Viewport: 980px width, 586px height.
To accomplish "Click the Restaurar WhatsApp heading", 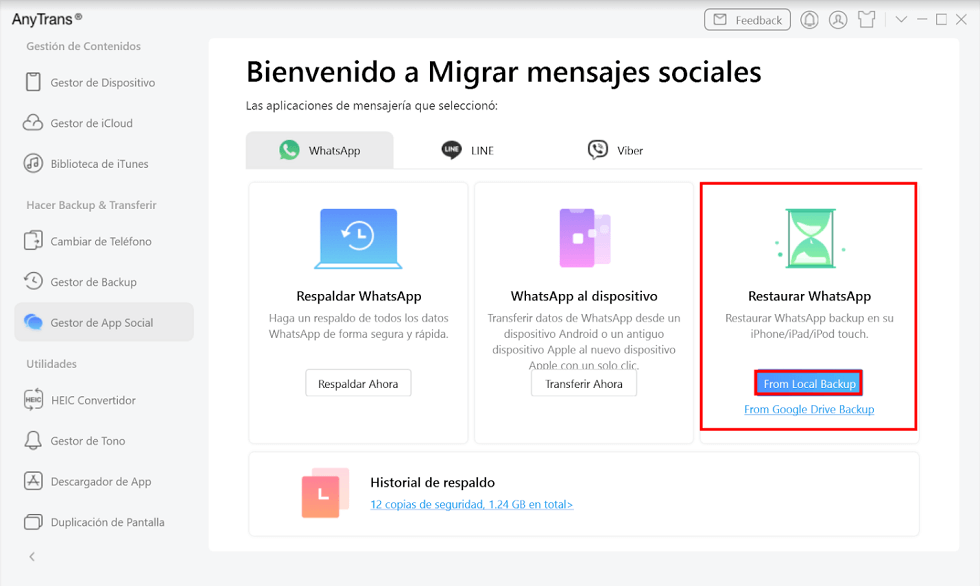I will (809, 296).
